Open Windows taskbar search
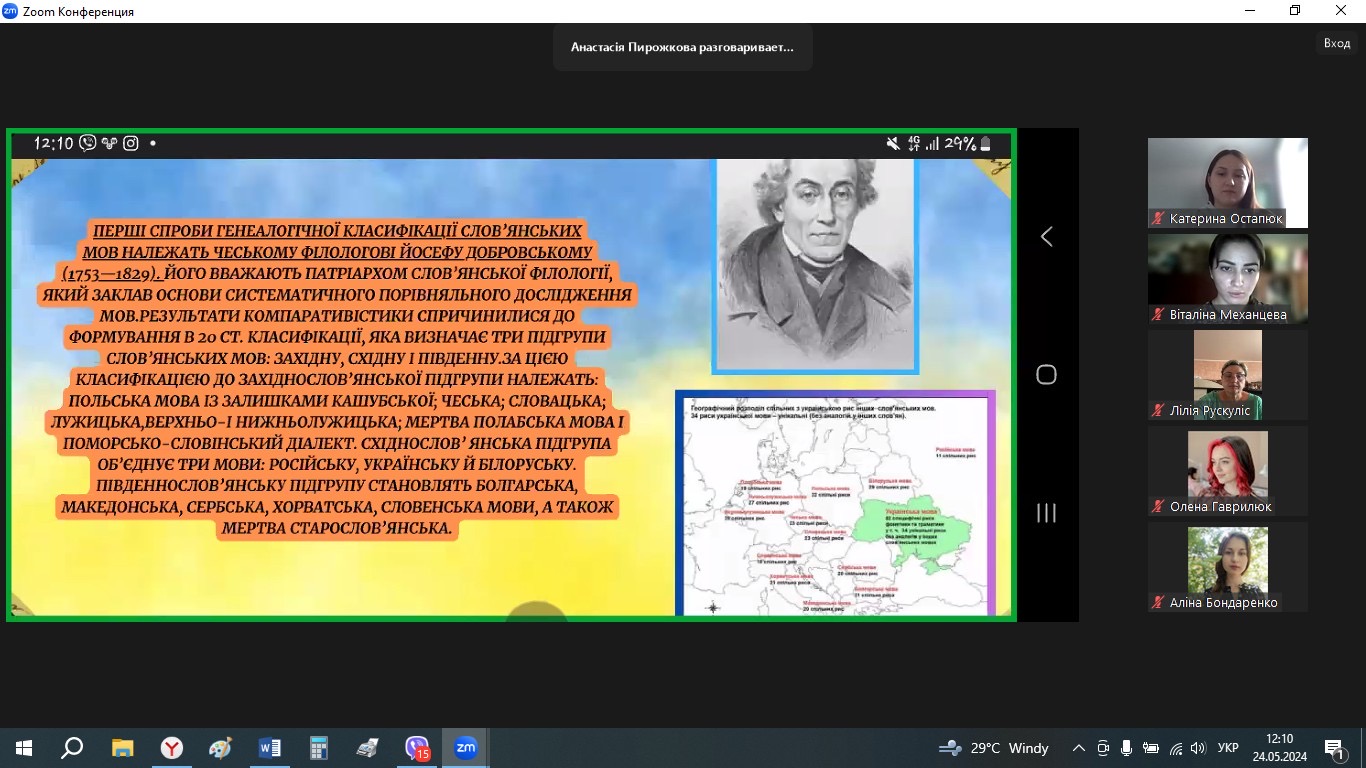Viewport: 1366px width, 768px height. tap(72, 748)
